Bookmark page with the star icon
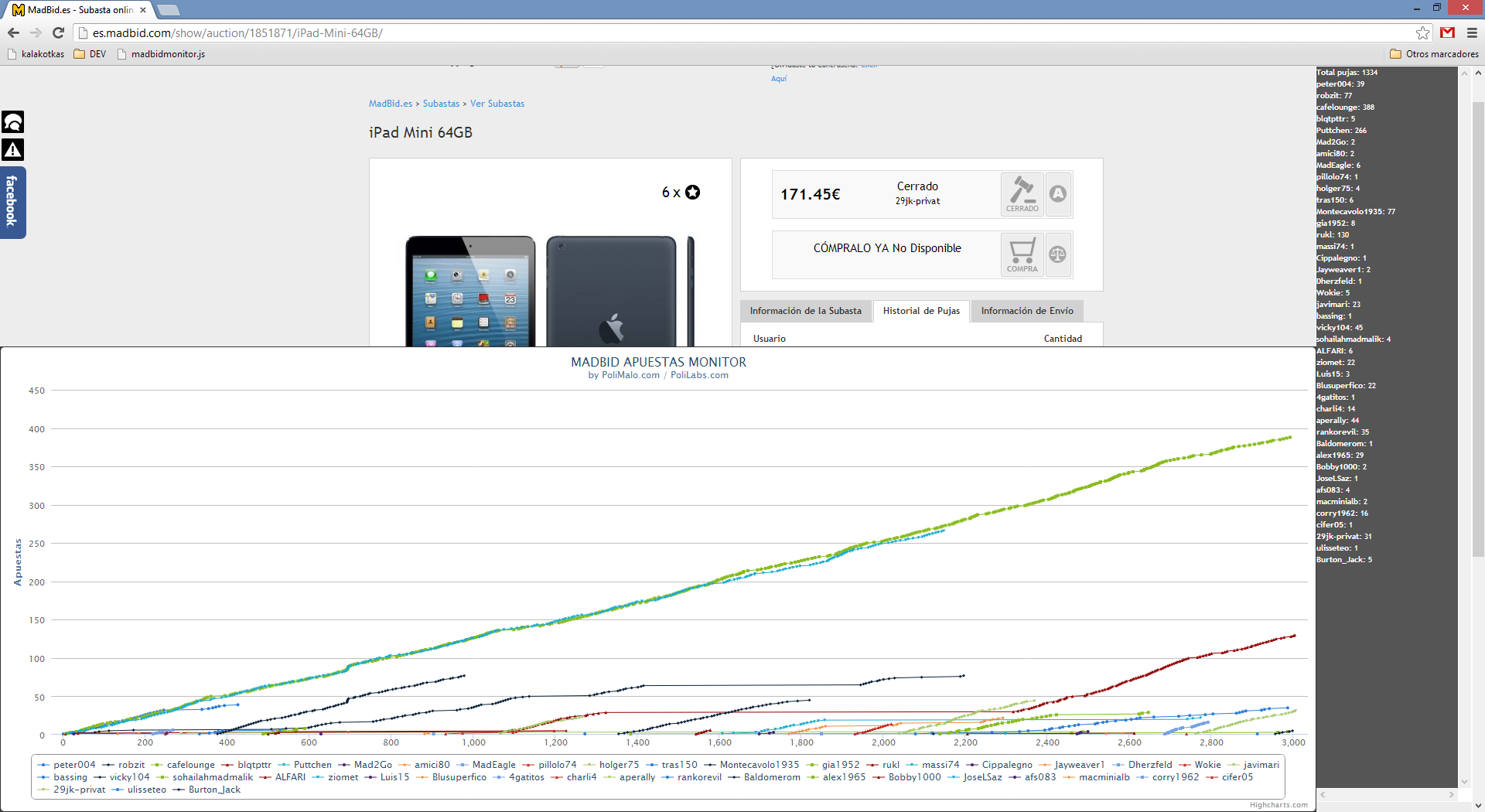Image resolution: width=1485 pixels, height=812 pixels. 1422,32
